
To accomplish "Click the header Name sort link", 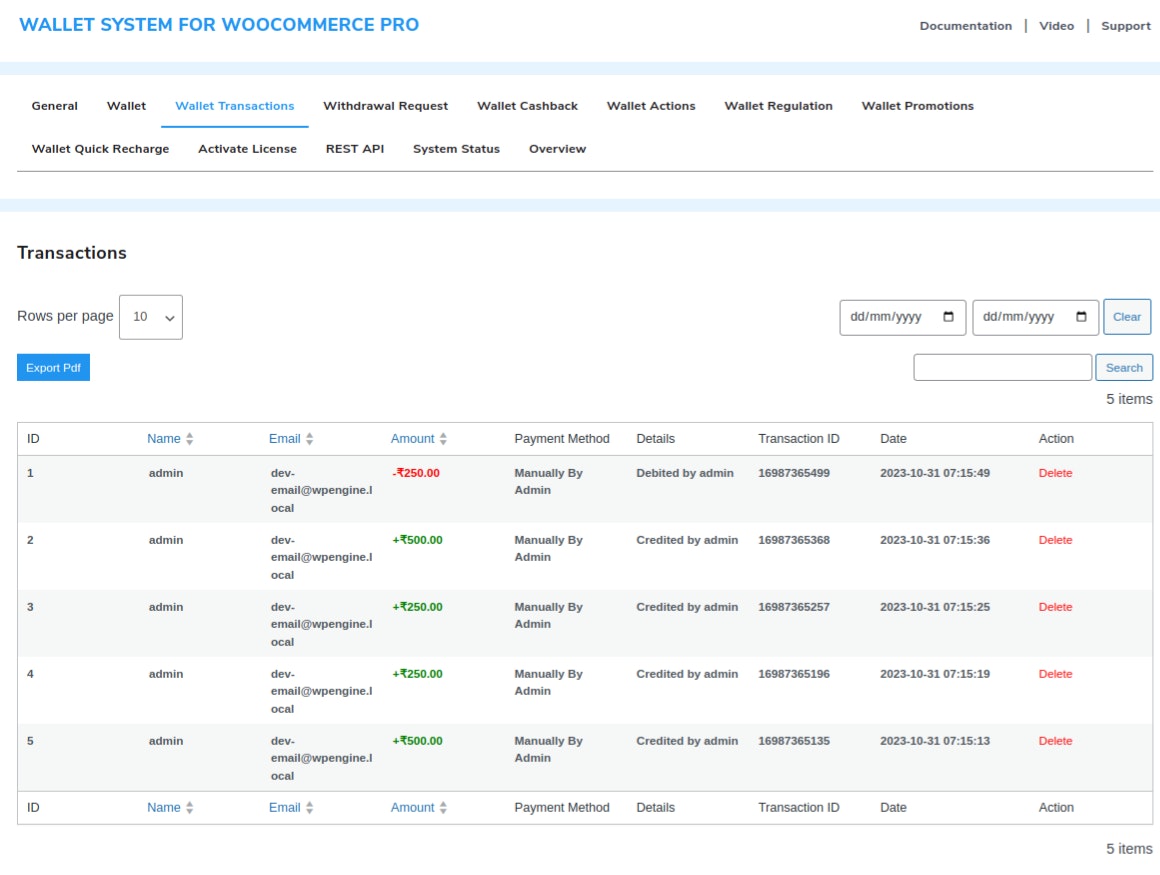I will point(163,439).
